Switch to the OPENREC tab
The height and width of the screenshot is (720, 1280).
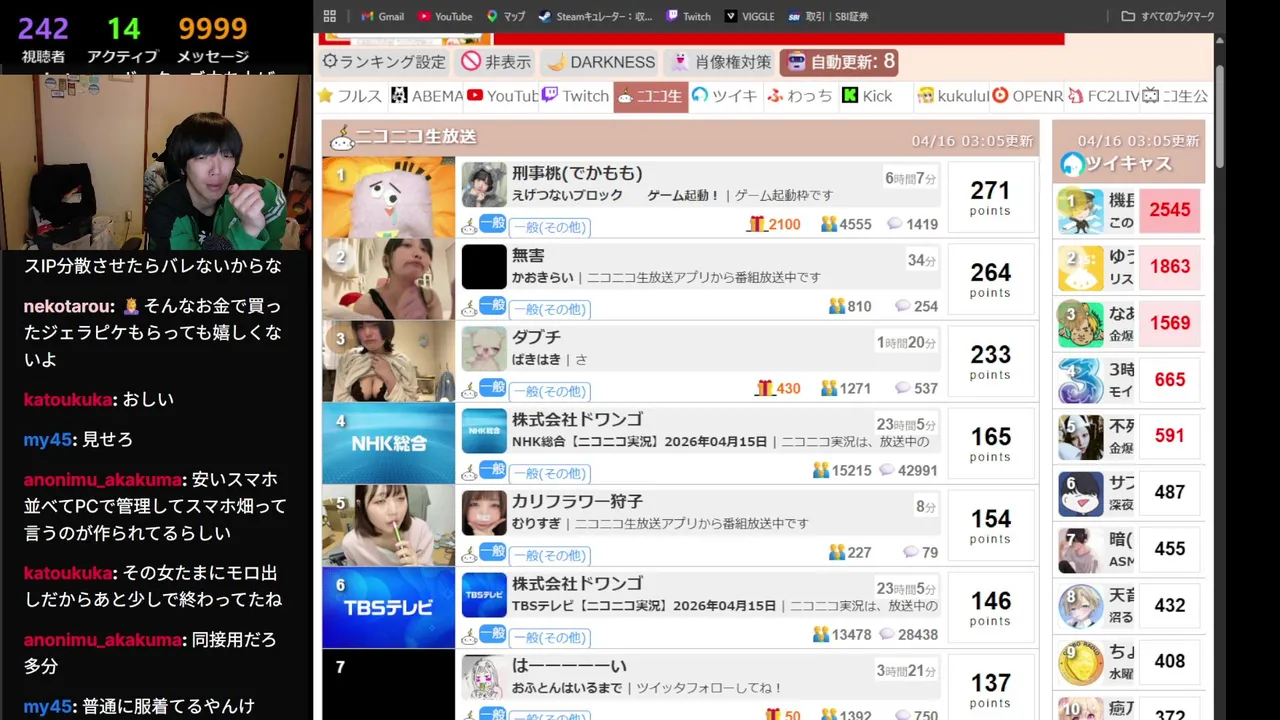(x=1027, y=96)
